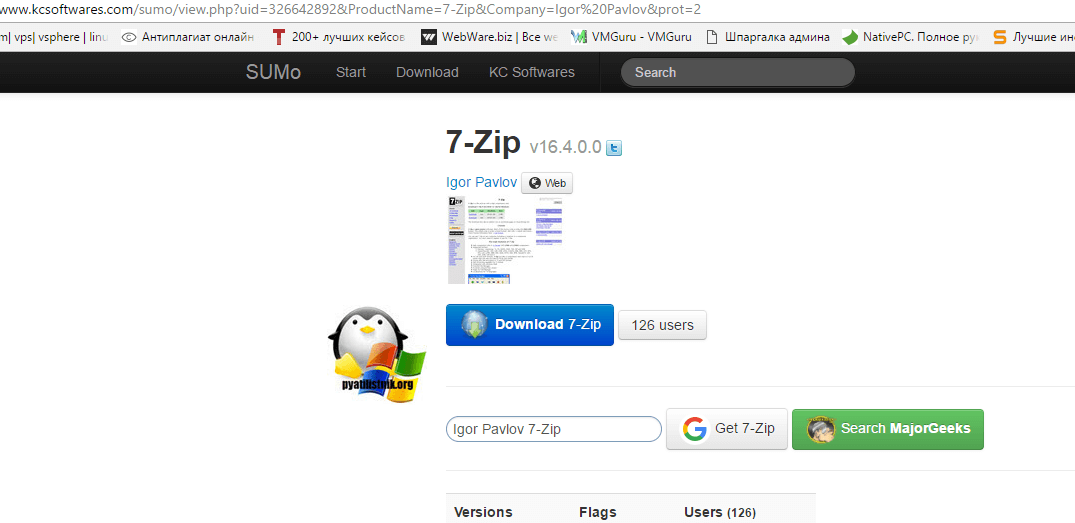Open the 7-Zip website screenshot thumbnail
The width and height of the screenshot is (1075, 523).
[x=505, y=240]
